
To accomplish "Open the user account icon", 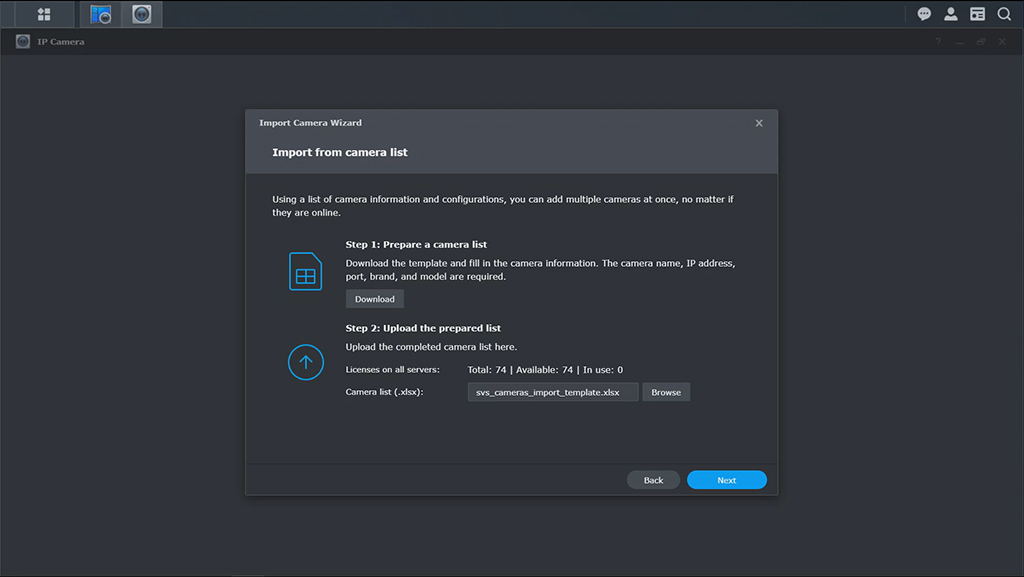I will click(x=951, y=14).
